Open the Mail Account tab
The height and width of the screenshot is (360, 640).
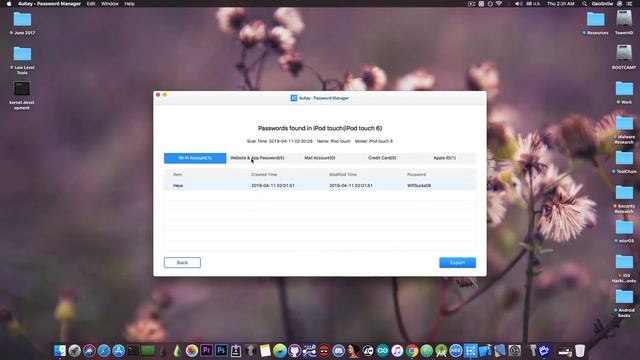[x=320, y=158]
